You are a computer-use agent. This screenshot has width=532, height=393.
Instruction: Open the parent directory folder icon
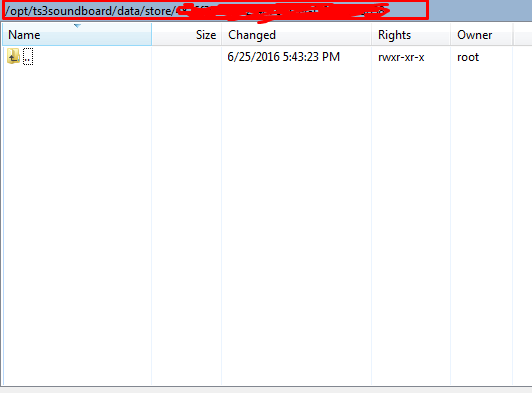13,56
